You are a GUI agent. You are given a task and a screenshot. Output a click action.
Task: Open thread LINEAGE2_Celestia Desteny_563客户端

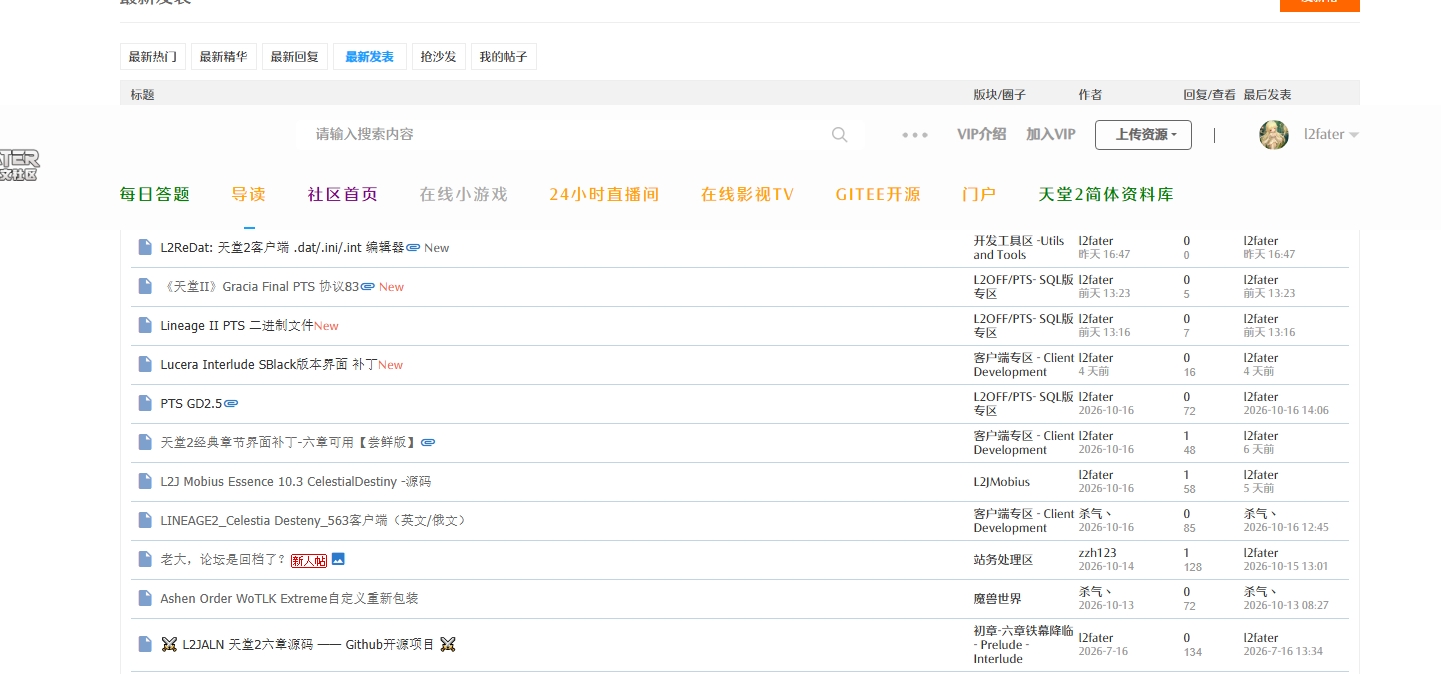click(313, 520)
